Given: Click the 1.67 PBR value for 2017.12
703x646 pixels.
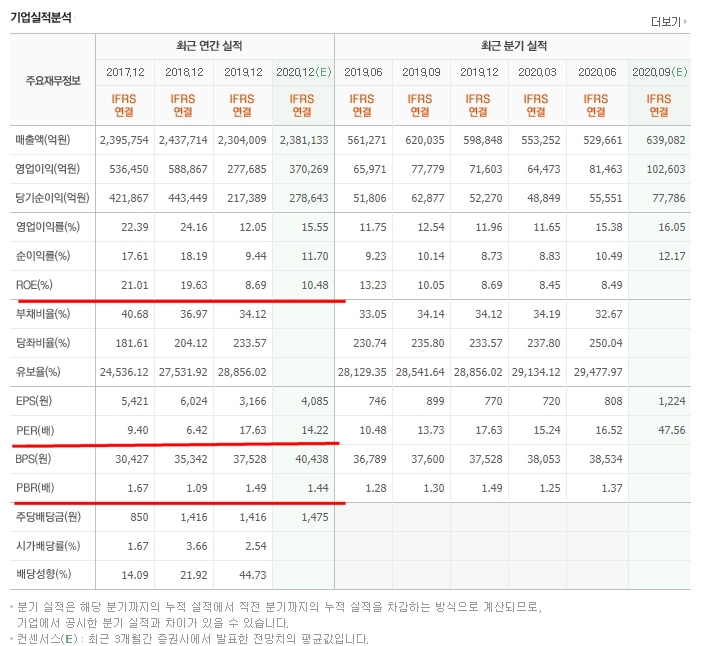Looking at the screenshot, I should 138,488.
